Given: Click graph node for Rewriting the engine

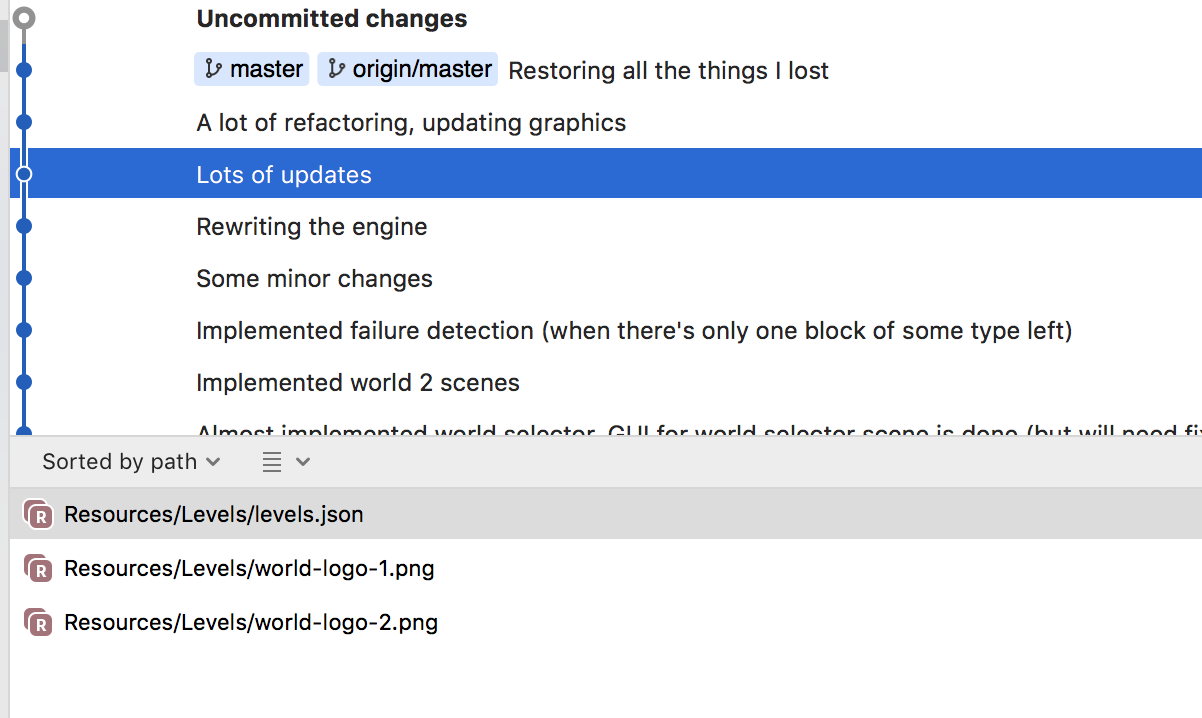Looking at the screenshot, I should tap(25, 226).
